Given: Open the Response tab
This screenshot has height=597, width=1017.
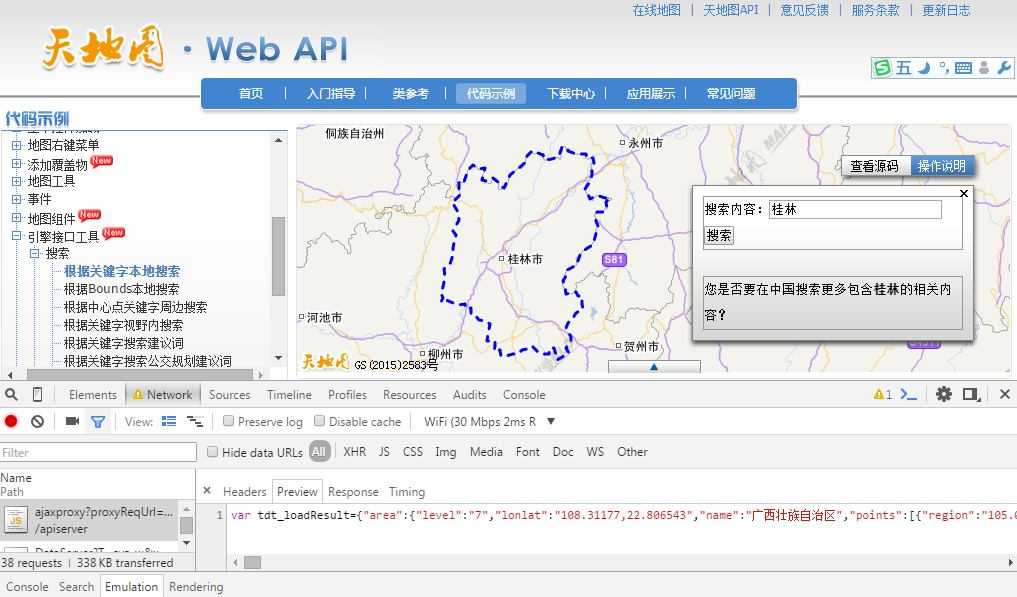Looking at the screenshot, I should (x=353, y=492).
